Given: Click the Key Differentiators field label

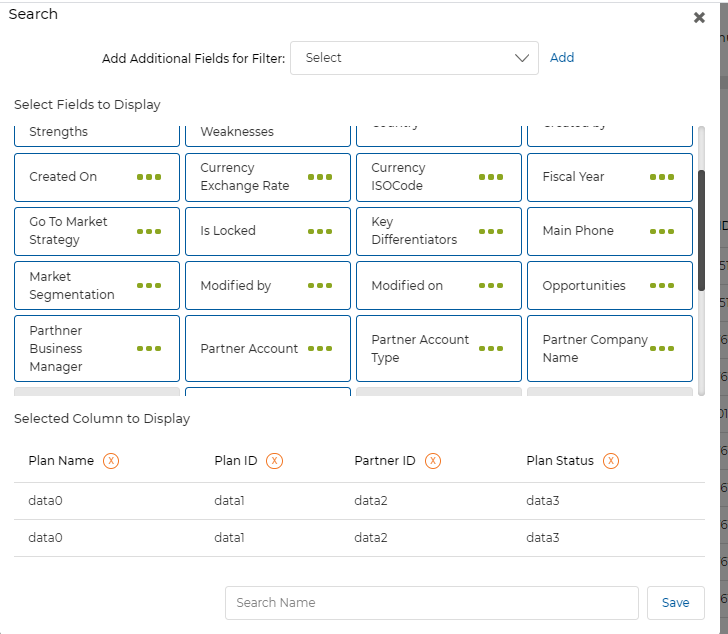Looking at the screenshot, I should [414, 231].
